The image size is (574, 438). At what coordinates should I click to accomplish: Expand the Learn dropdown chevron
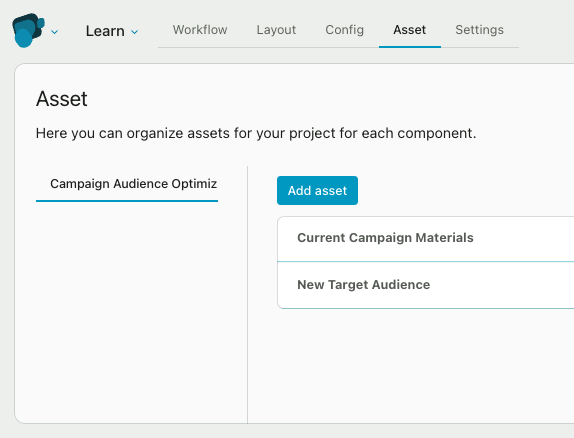point(134,32)
